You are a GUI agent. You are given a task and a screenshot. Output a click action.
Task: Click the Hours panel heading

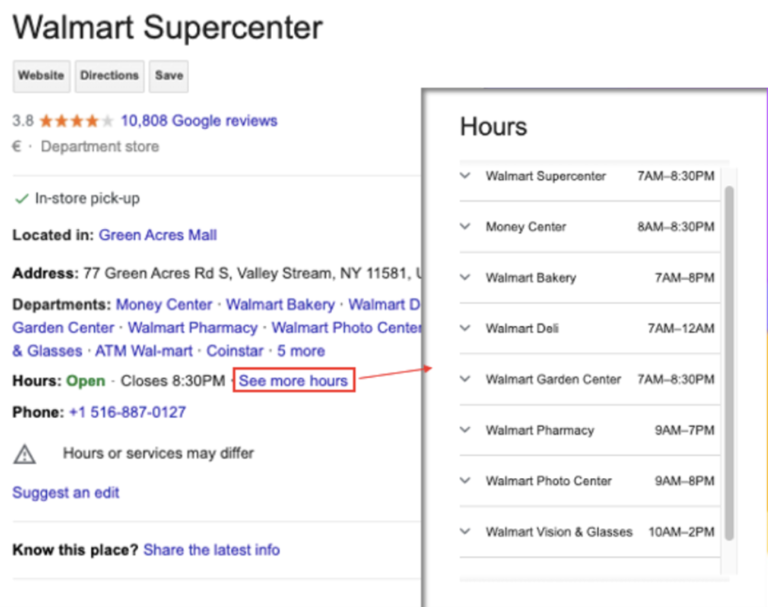coord(493,126)
